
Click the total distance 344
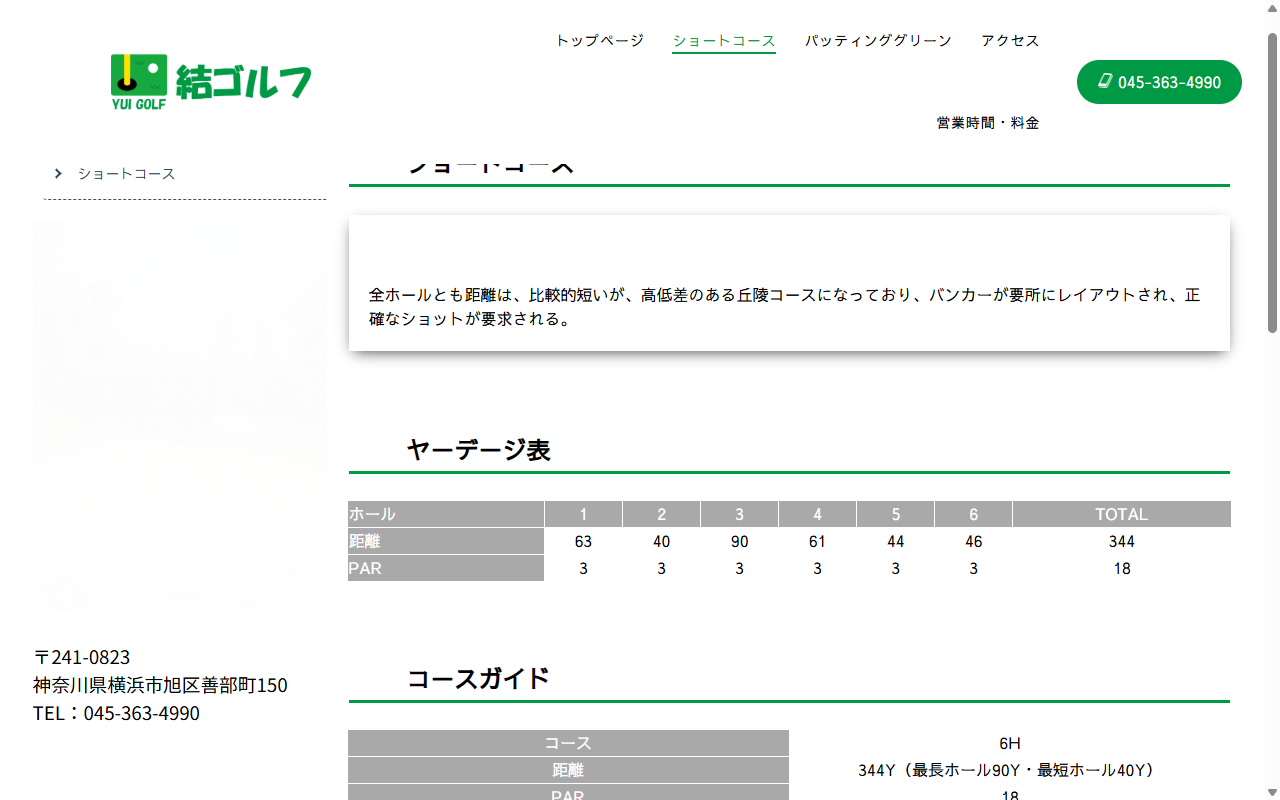1122,541
